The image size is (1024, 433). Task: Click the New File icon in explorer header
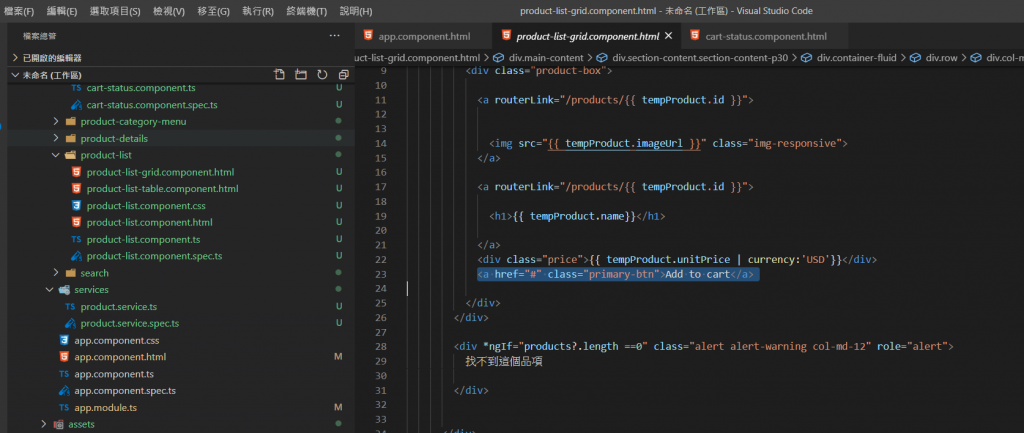coord(279,75)
